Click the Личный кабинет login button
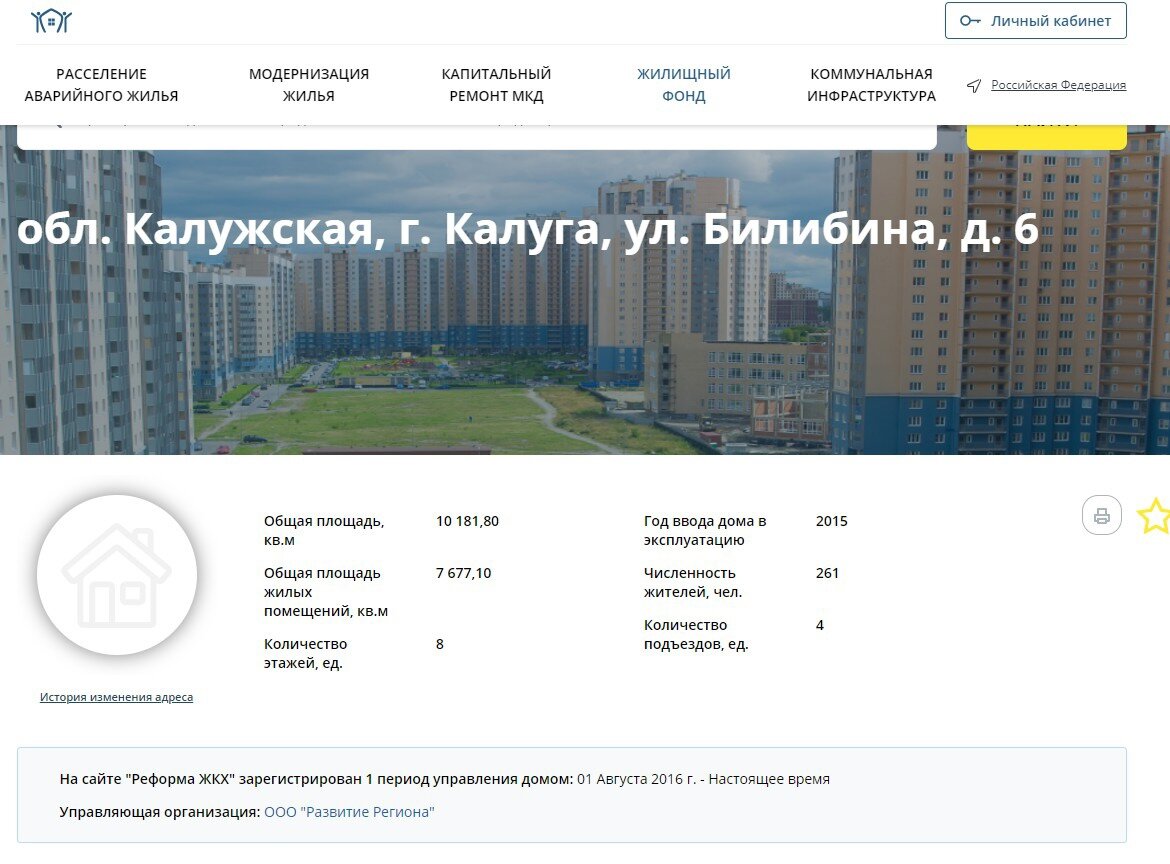 click(x=1035, y=20)
